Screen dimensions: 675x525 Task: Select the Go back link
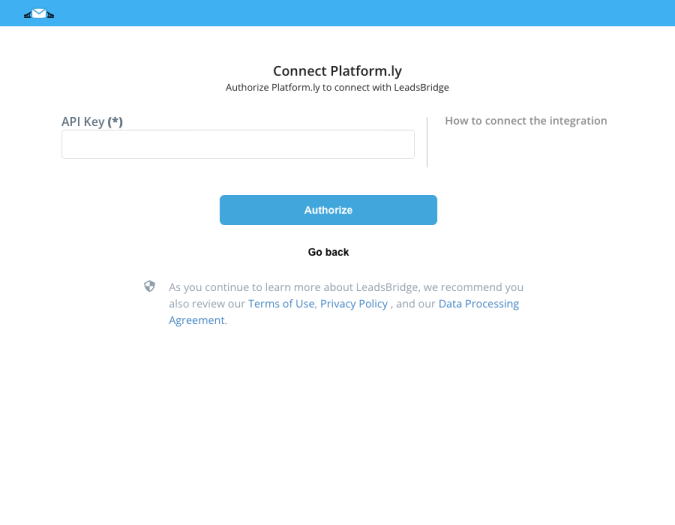click(x=328, y=252)
